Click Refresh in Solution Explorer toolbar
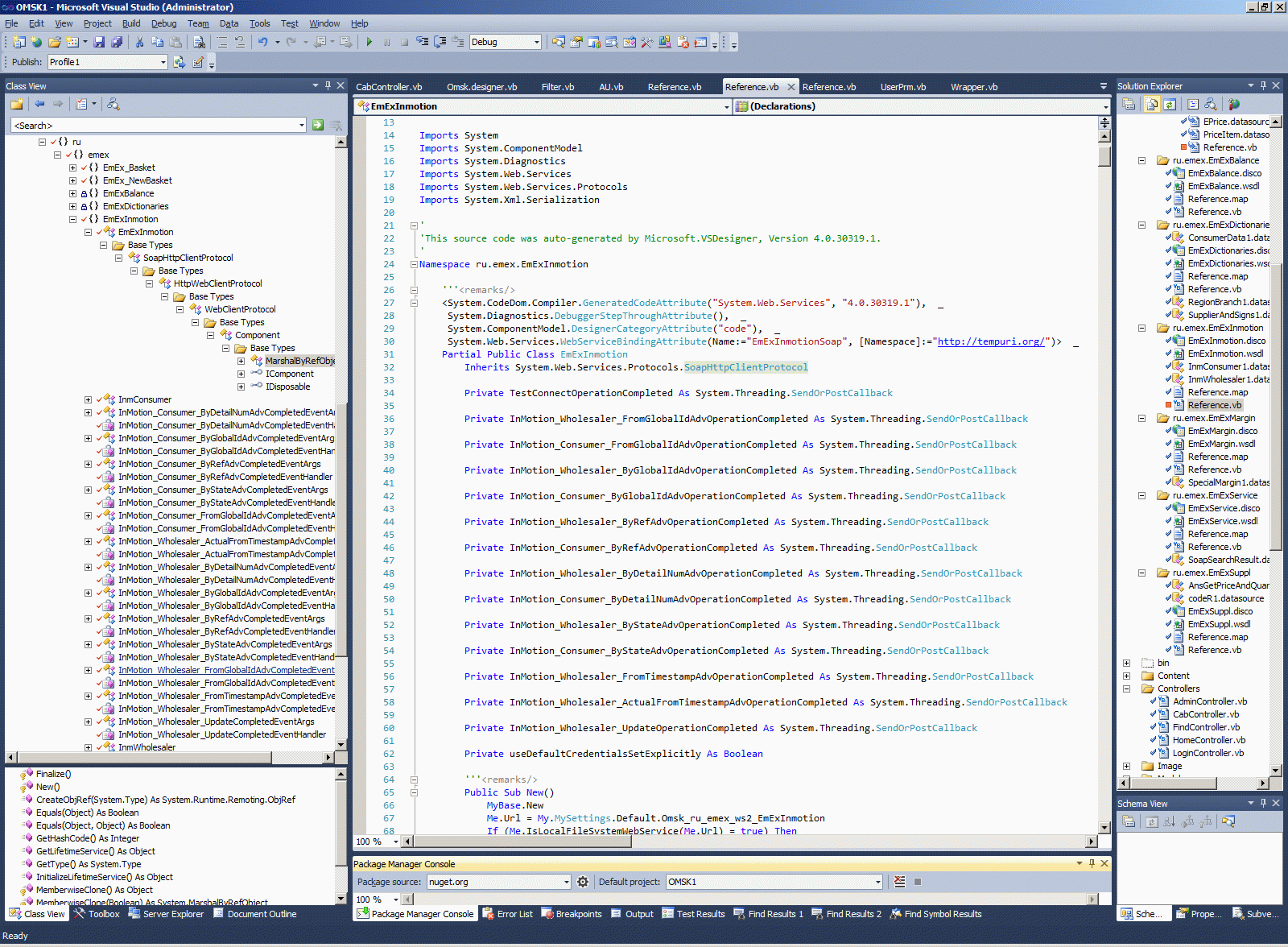The height and width of the screenshot is (947, 1288). point(1170,104)
